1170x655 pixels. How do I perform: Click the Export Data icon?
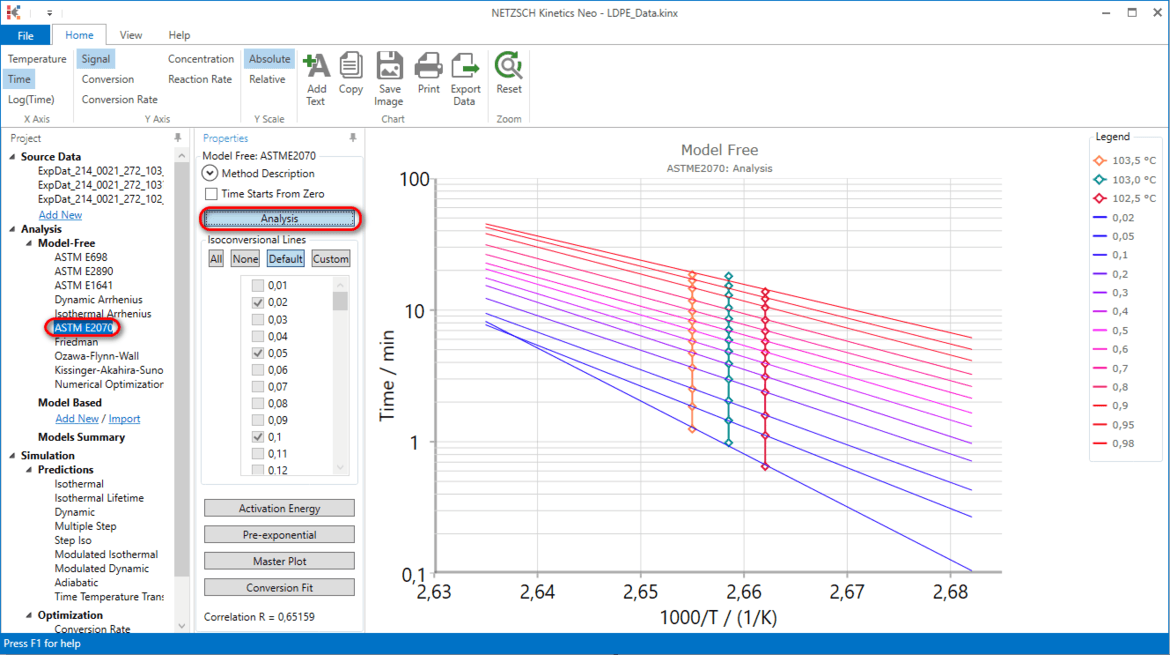(465, 65)
